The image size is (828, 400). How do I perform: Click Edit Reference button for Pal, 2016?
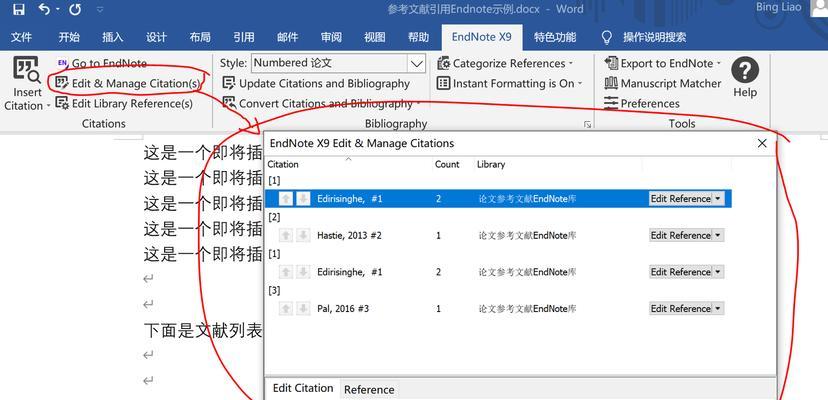(681, 309)
